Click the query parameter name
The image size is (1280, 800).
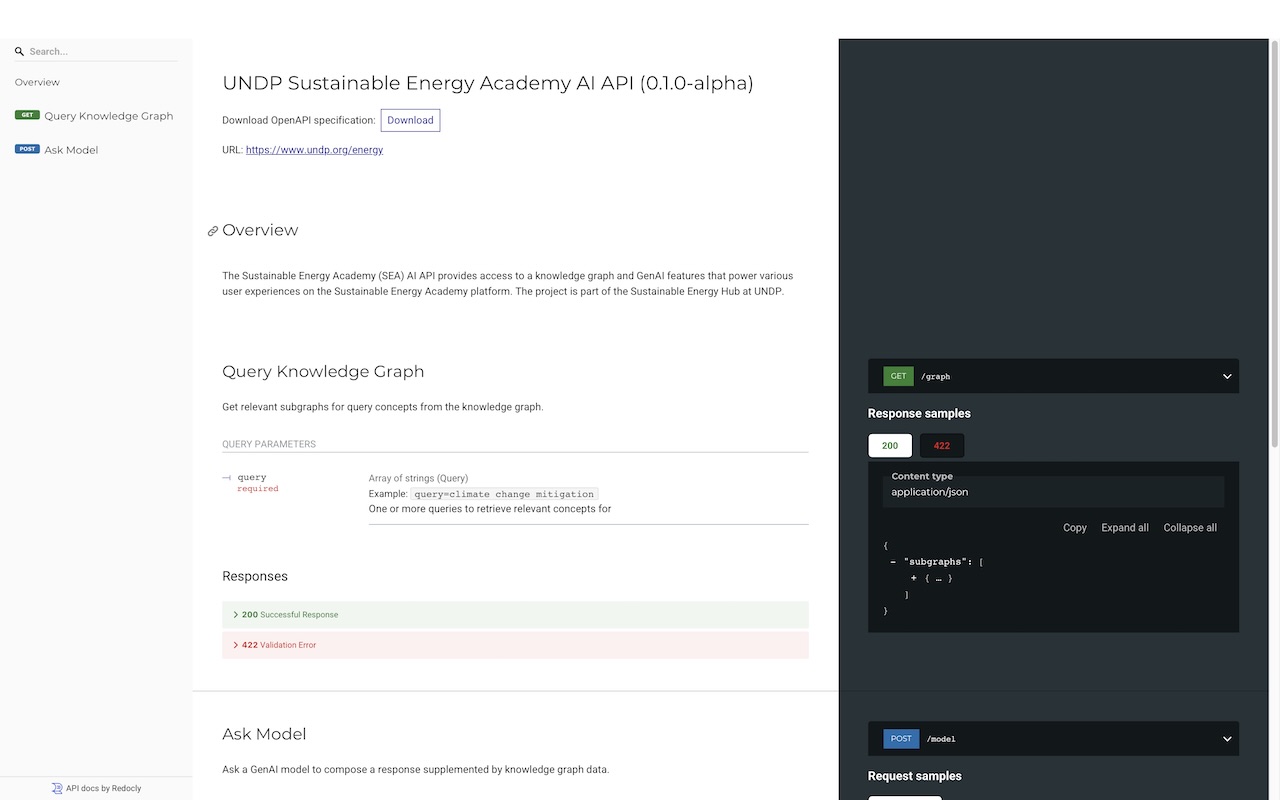click(x=252, y=478)
